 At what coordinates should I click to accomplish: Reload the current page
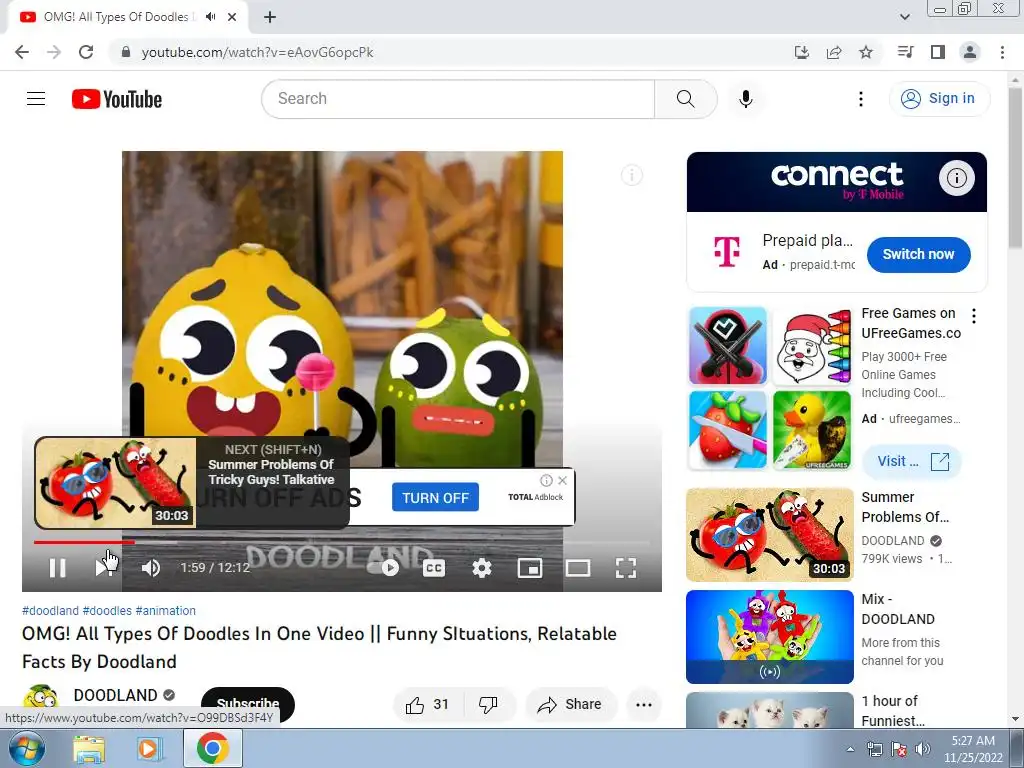86,52
